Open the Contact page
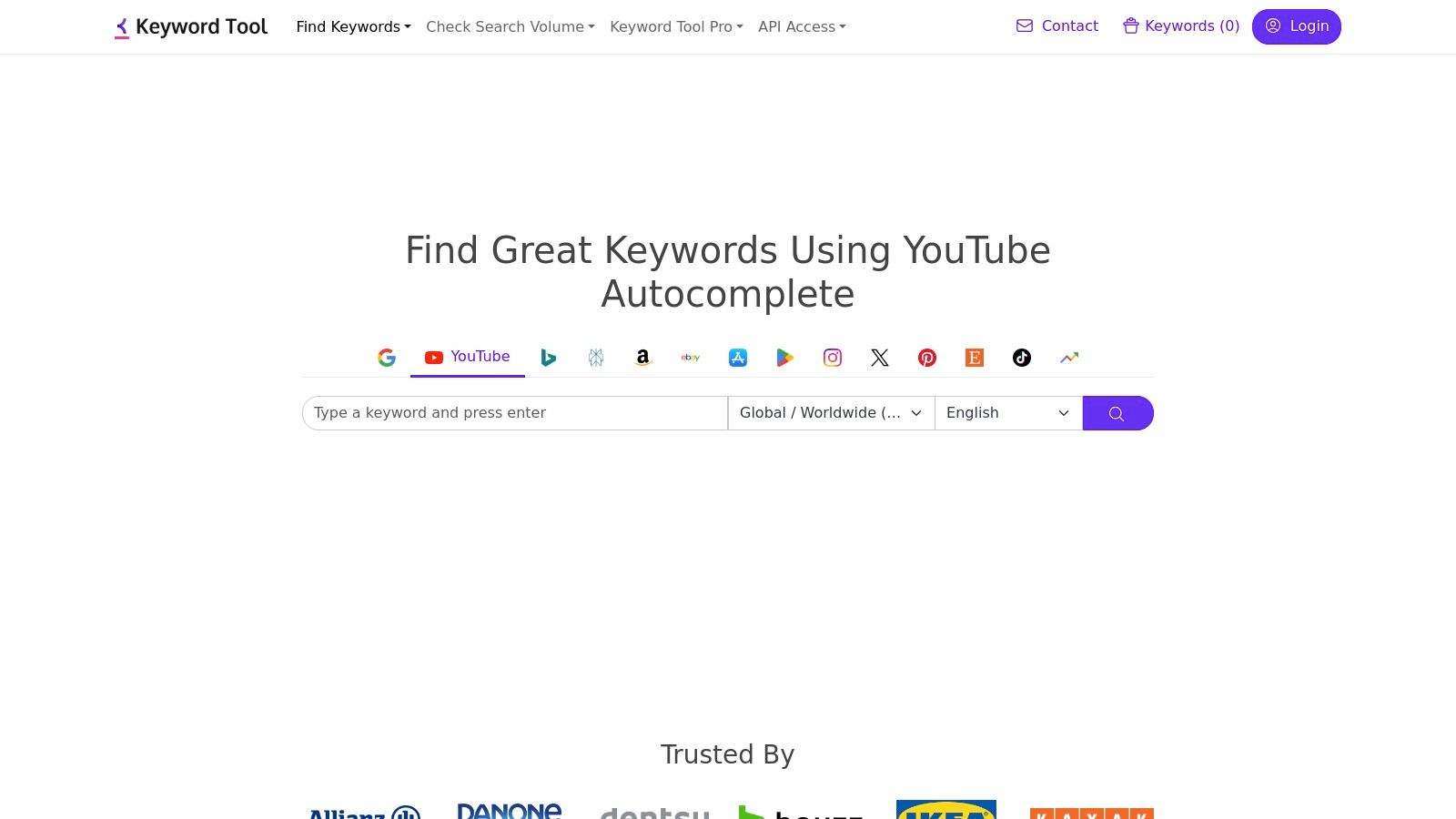 pos(1057,25)
